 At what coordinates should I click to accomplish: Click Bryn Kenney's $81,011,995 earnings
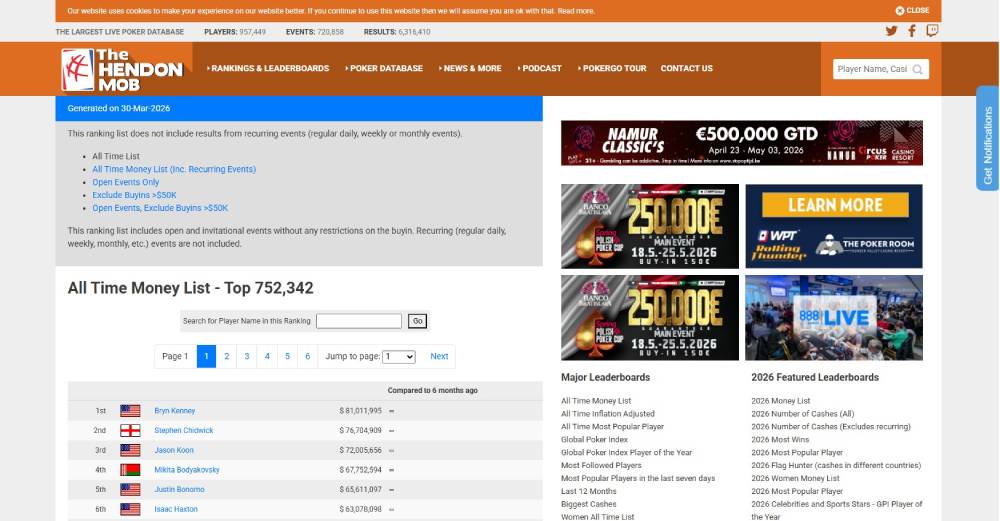360,411
